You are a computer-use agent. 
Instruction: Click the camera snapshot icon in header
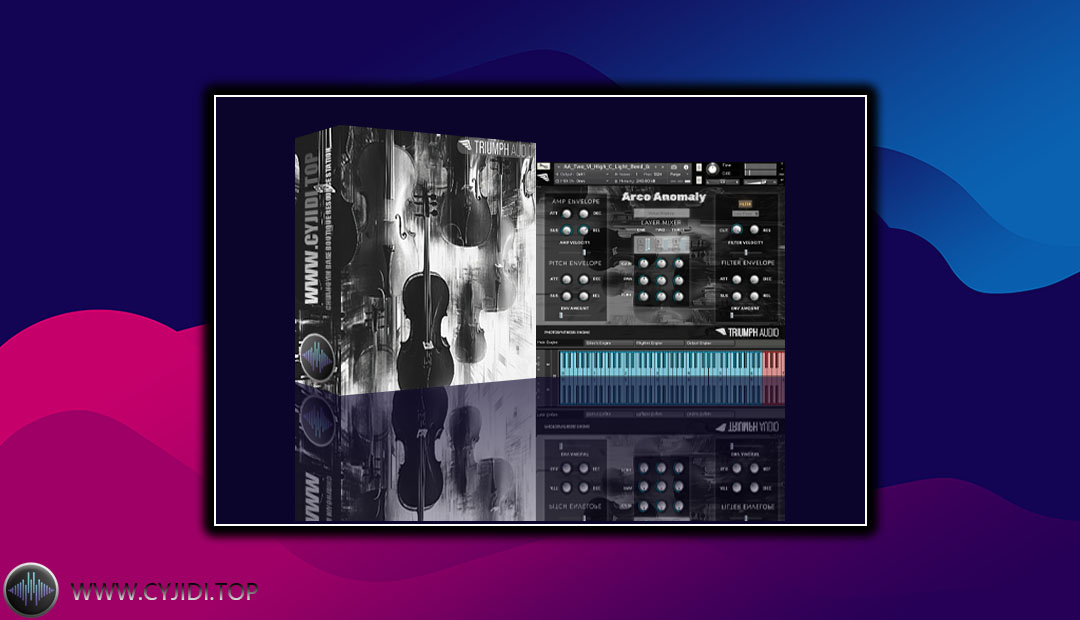pyautogui.click(x=674, y=167)
